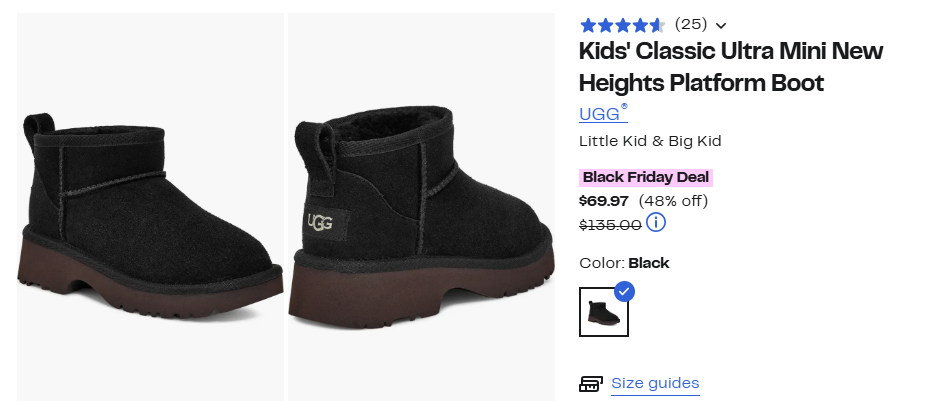Click the Little Kid & Big Kid text
The width and height of the screenshot is (931, 401).
pyautogui.click(x=650, y=141)
